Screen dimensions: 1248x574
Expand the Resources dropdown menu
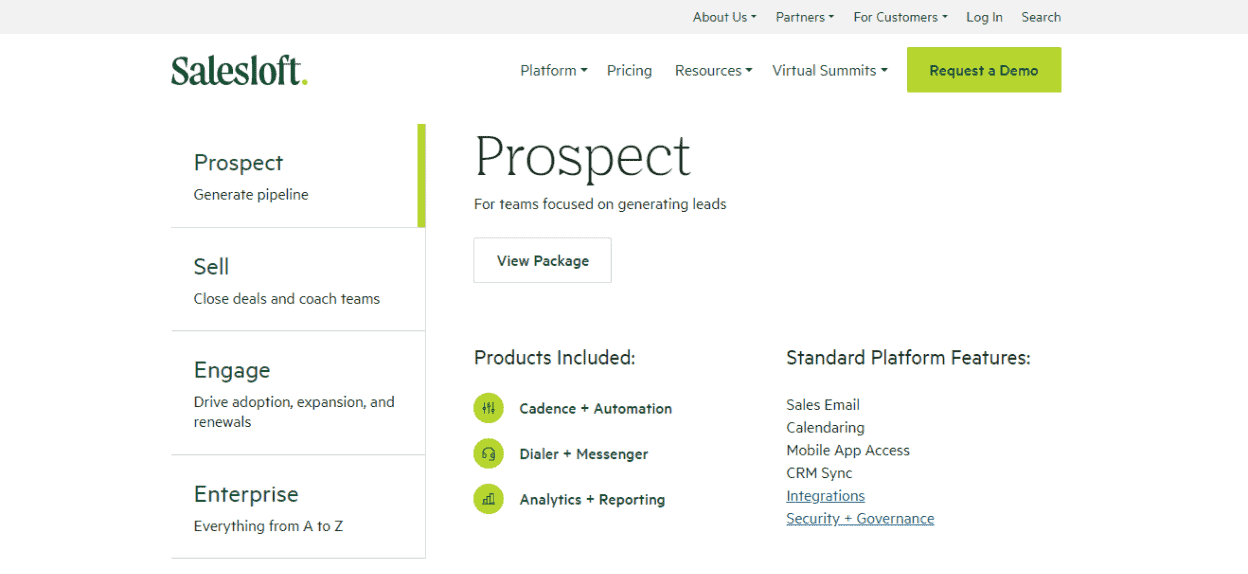tap(714, 70)
